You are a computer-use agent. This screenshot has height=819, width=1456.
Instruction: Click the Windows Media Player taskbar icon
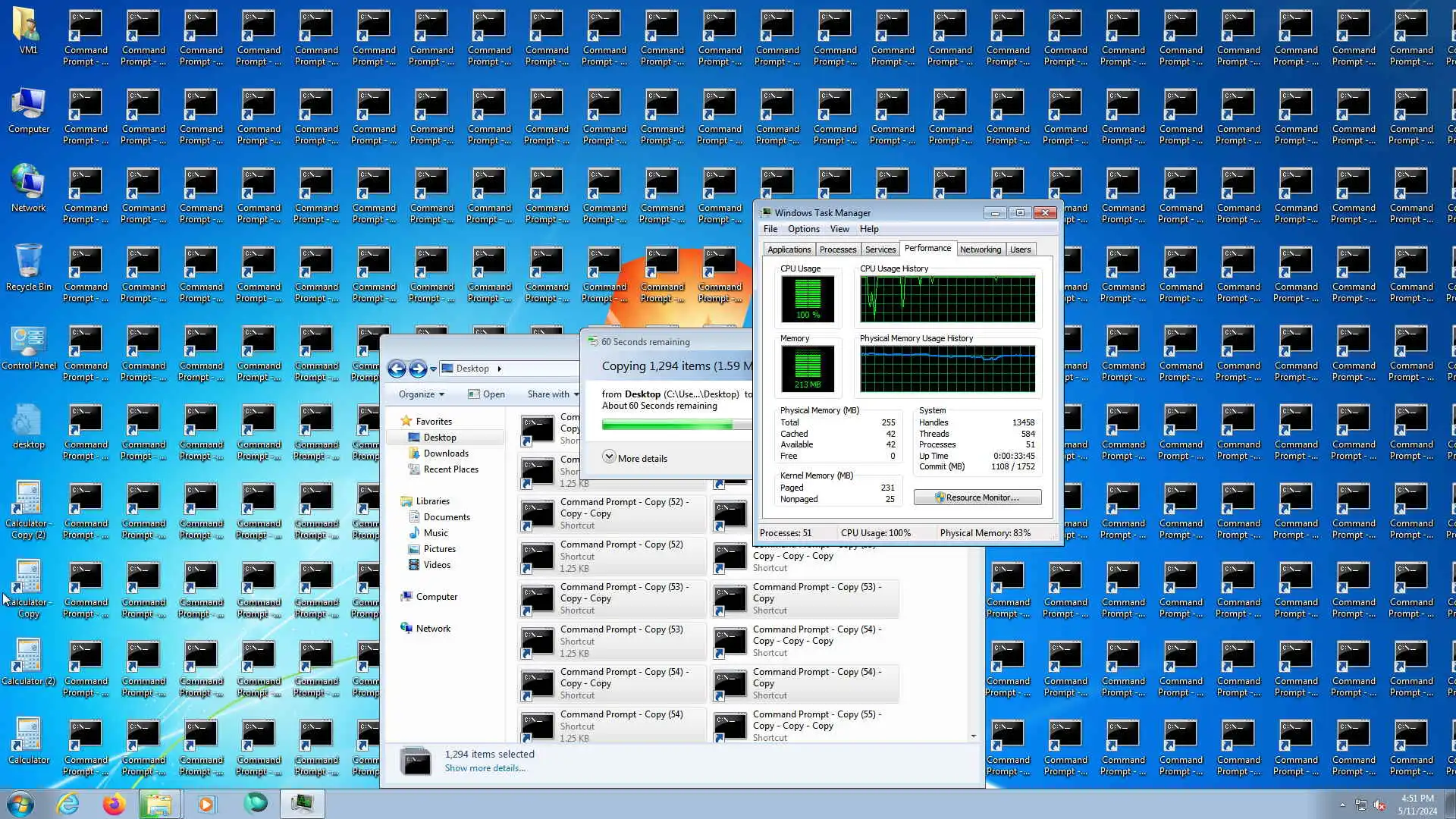[206, 804]
